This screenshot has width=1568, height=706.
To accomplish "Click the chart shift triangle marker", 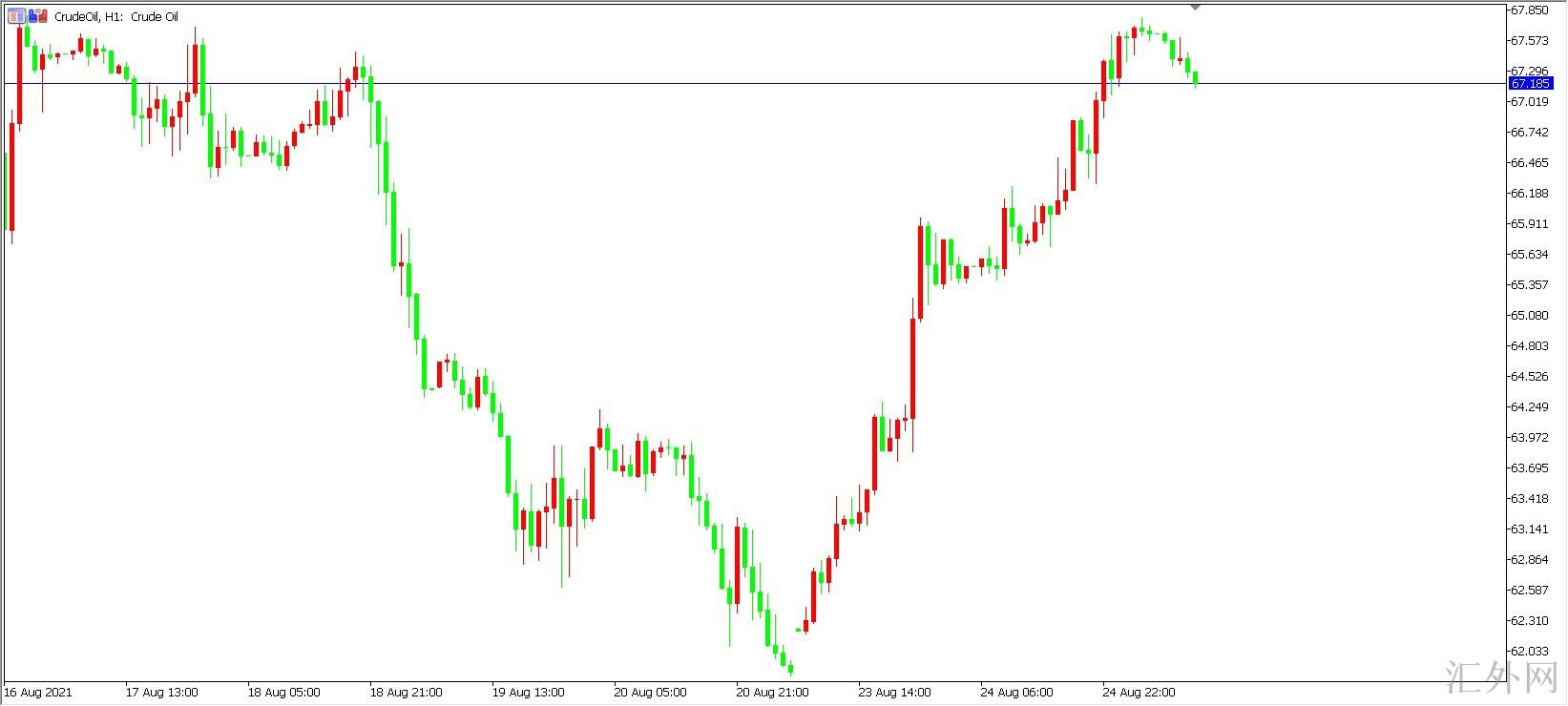I will coord(1196,8).
